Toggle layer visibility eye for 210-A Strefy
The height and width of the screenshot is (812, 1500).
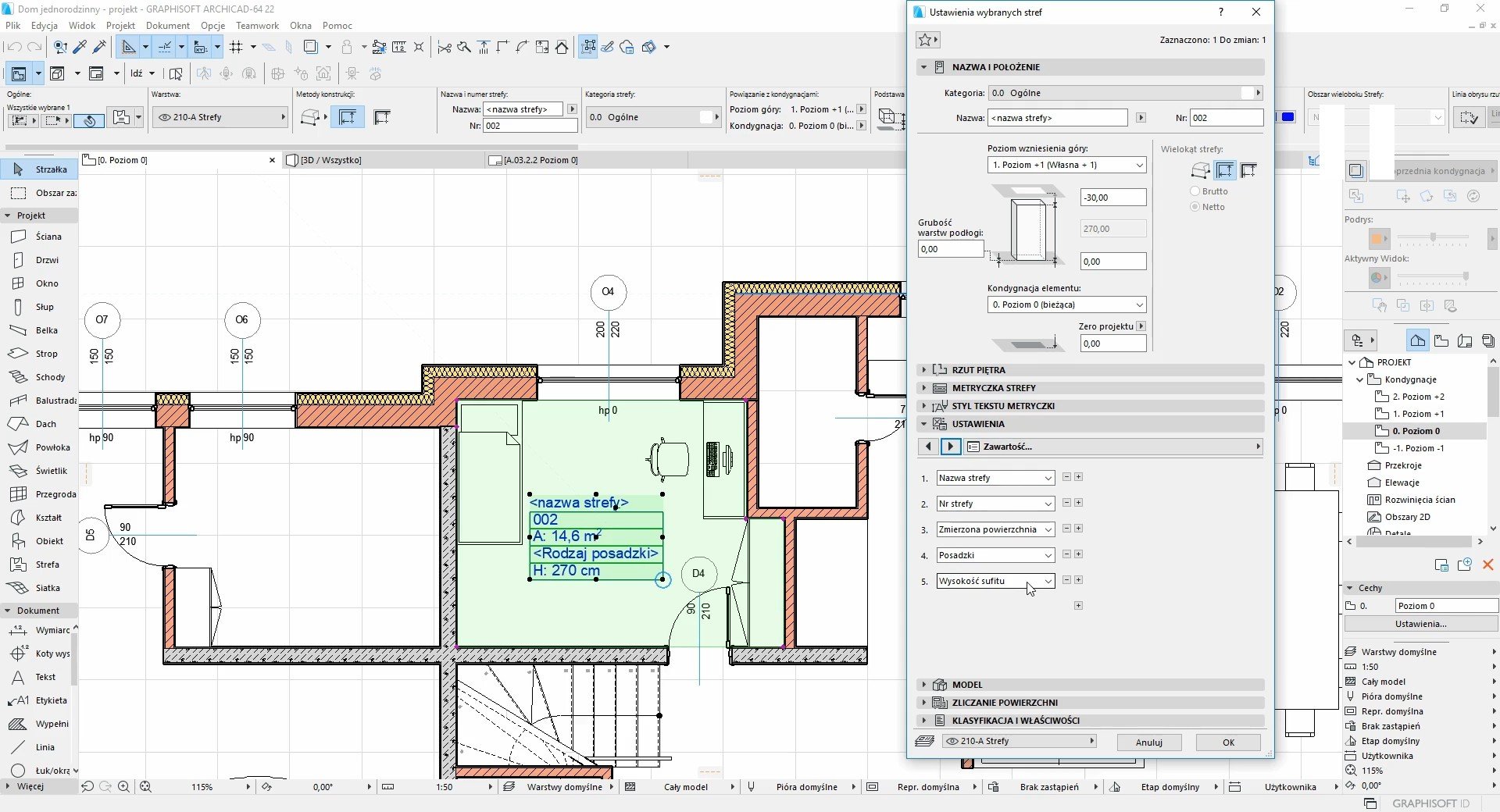pyautogui.click(x=952, y=742)
